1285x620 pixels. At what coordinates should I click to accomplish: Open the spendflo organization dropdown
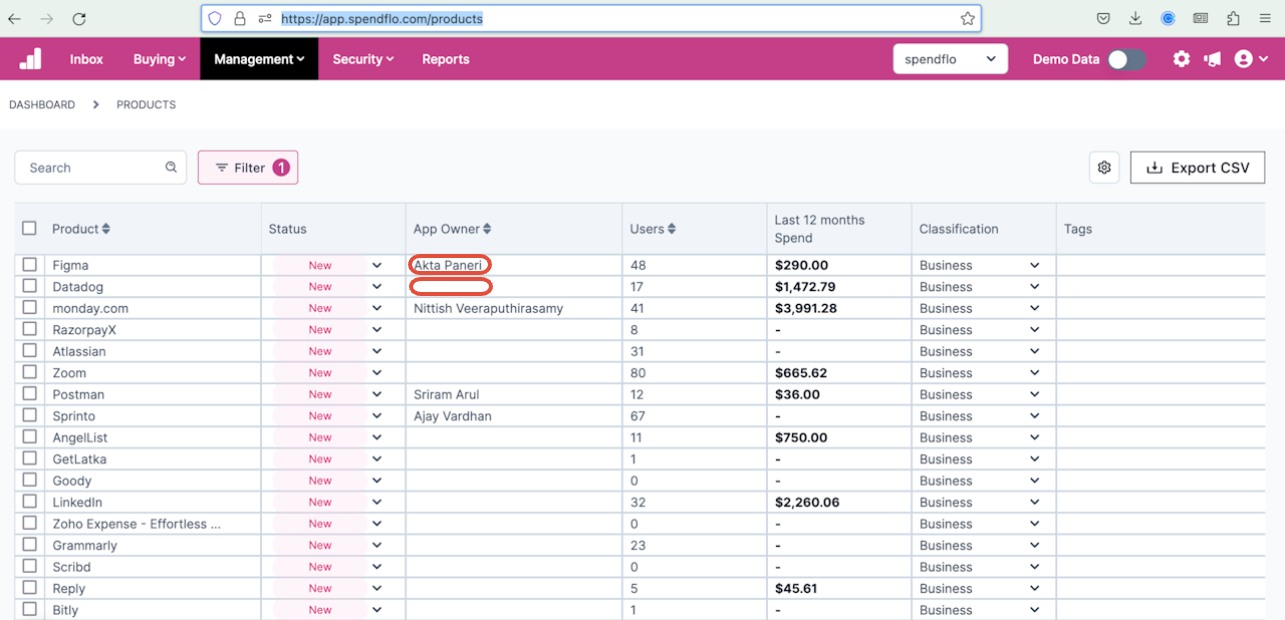950,59
